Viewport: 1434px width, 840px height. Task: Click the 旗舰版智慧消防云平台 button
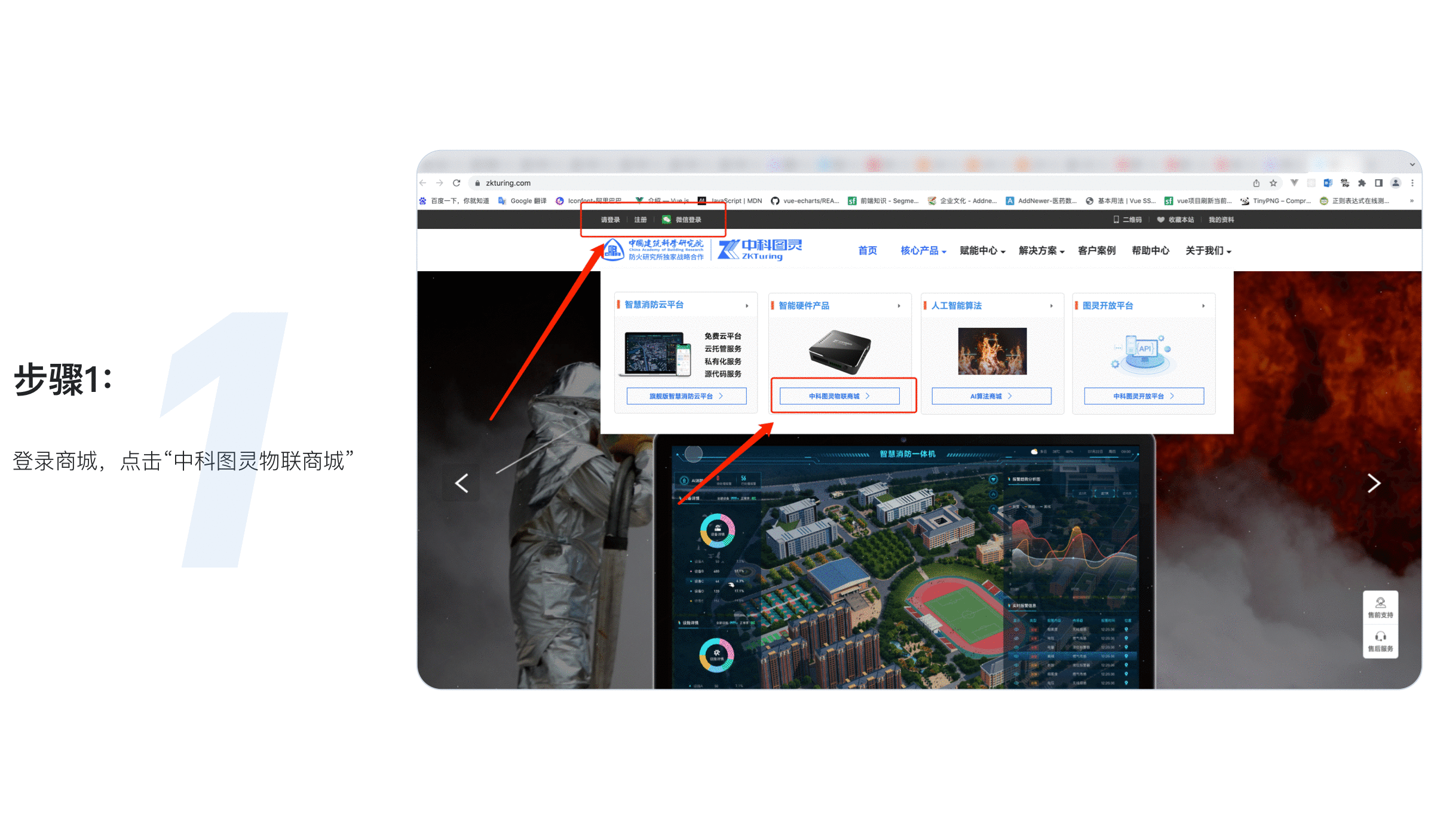pyautogui.click(x=687, y=396)
